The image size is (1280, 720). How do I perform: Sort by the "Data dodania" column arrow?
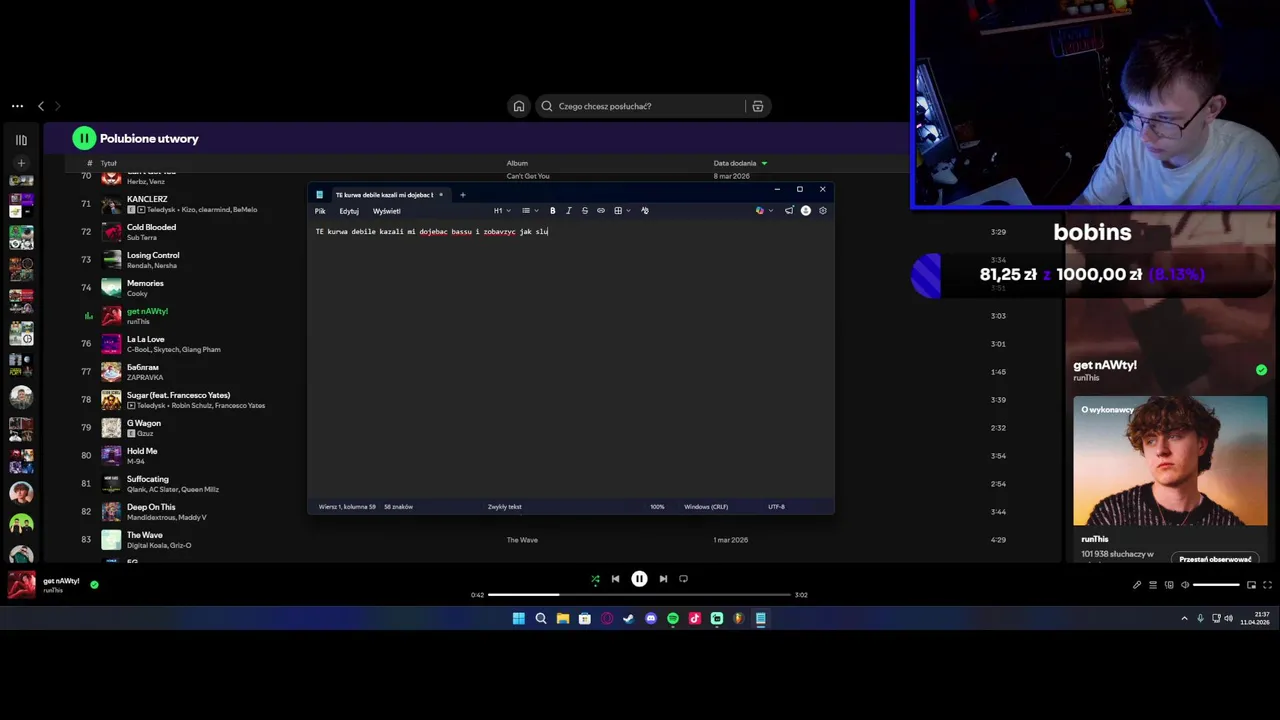tap(764, 163)
